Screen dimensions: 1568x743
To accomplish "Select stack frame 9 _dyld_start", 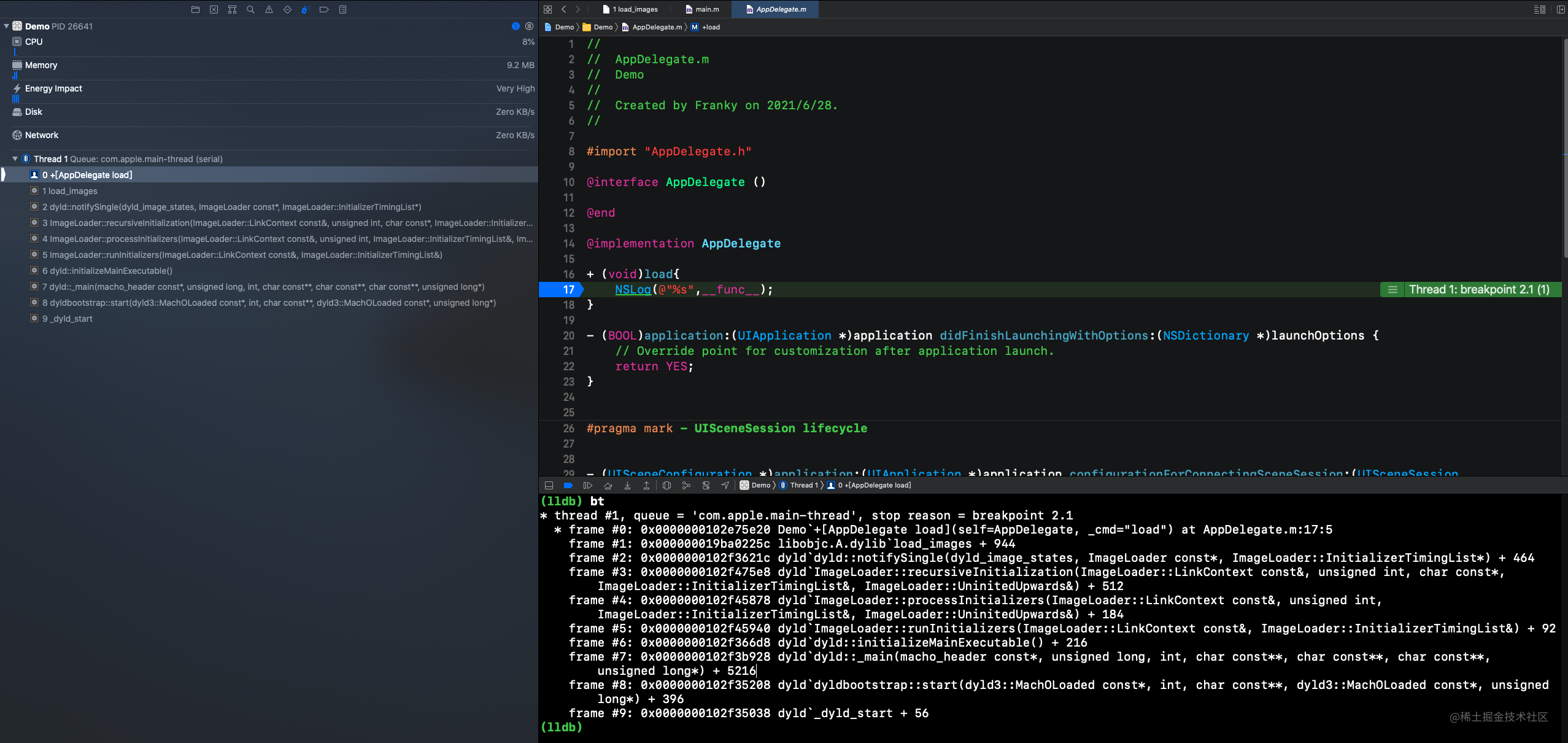I will 269,319.
